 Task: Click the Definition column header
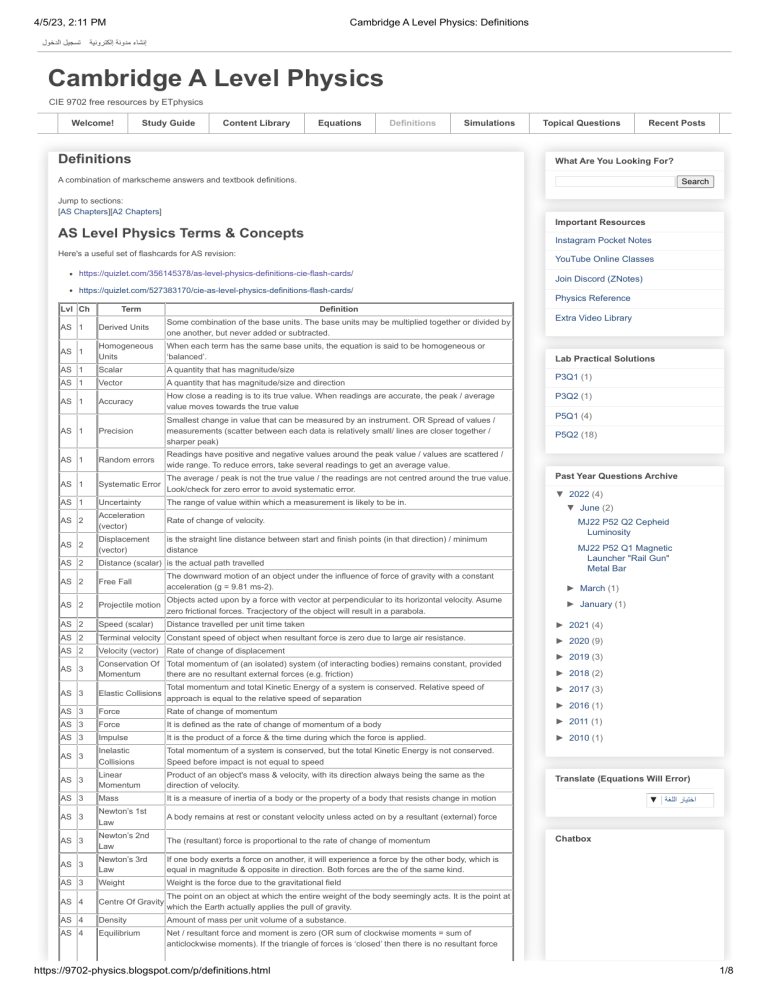(x=339, y=309)
